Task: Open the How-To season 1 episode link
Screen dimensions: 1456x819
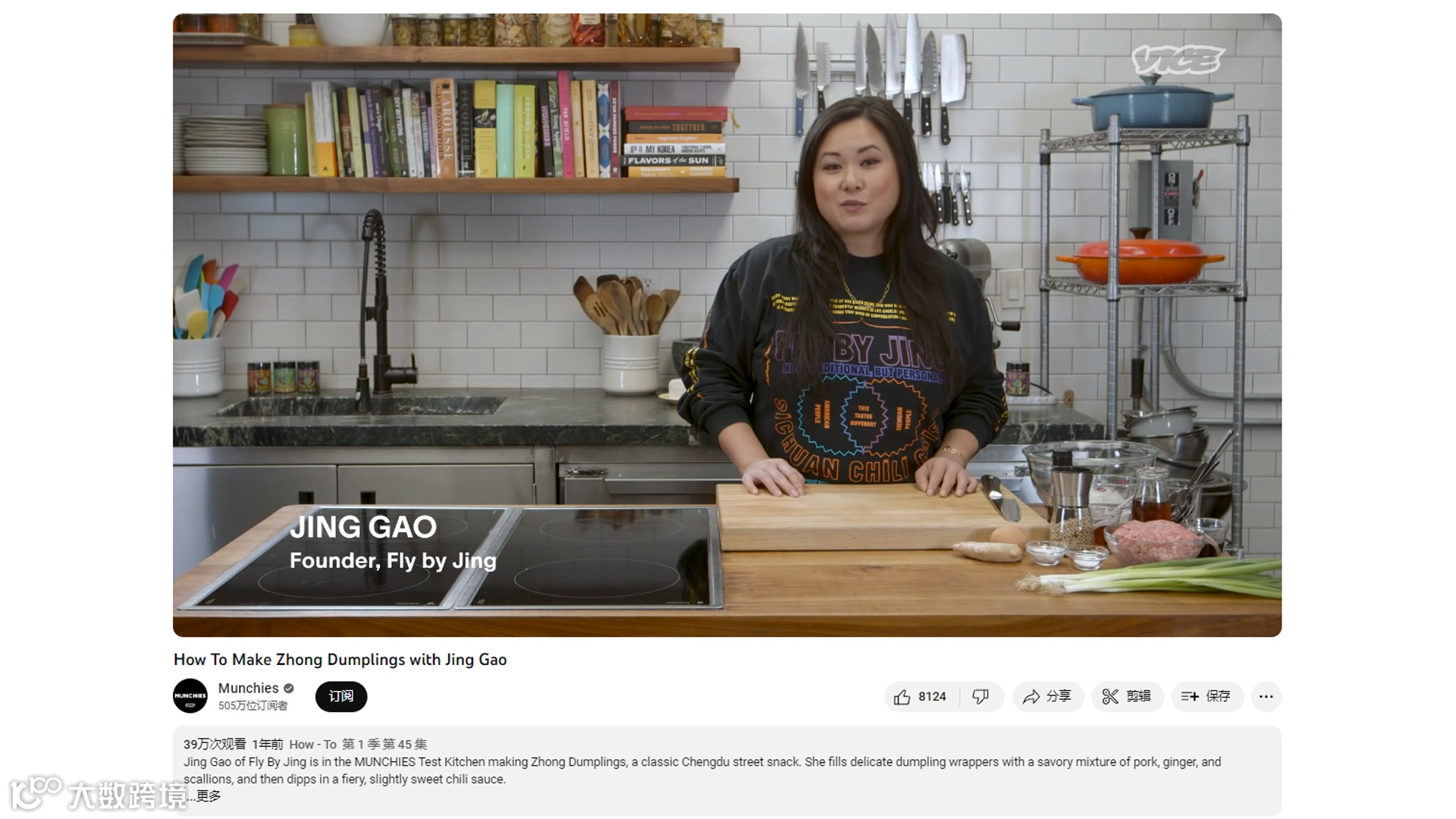Action: click(x=358, y=745)
